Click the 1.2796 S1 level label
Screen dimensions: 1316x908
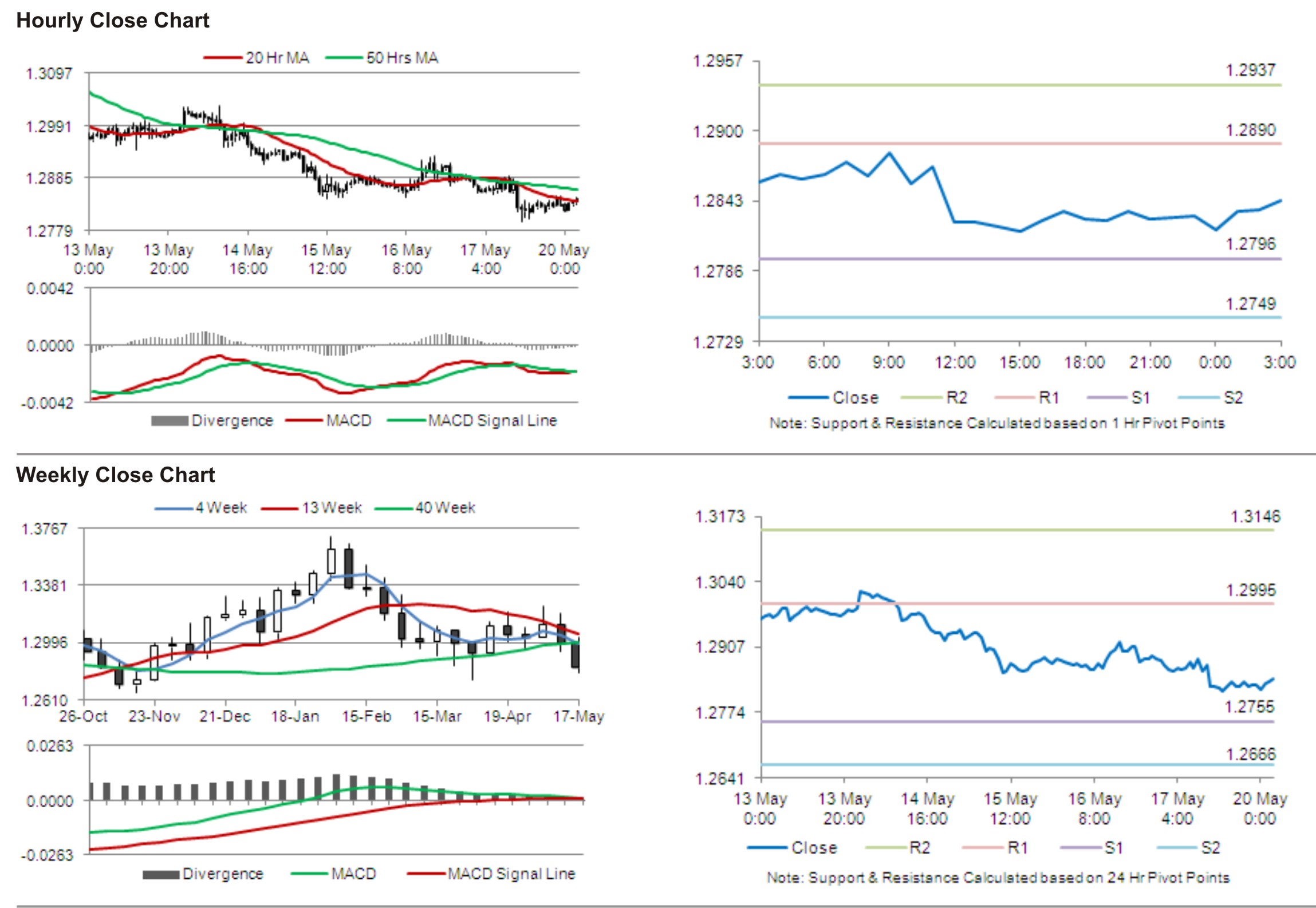[x=1250, y=244]
